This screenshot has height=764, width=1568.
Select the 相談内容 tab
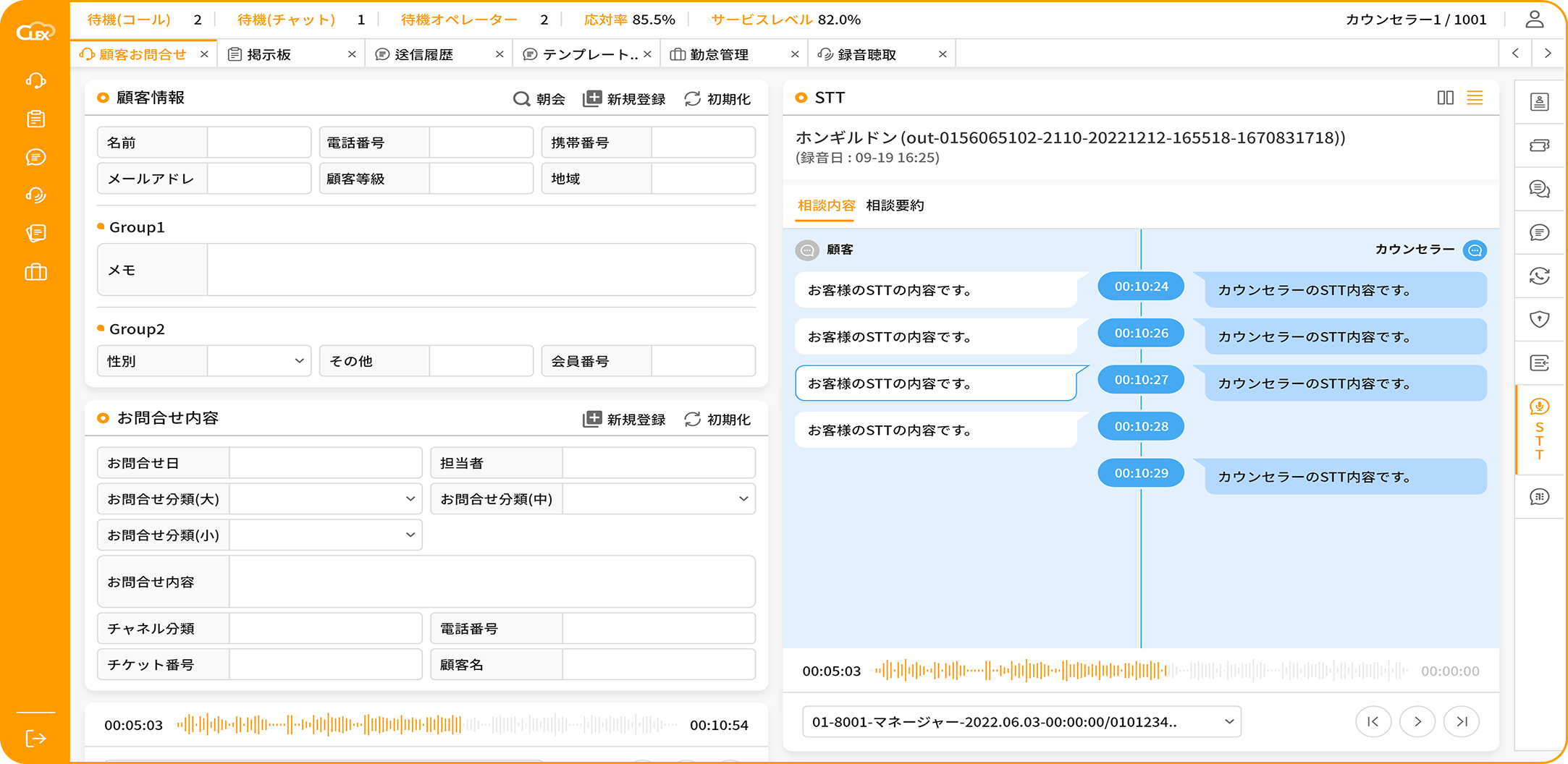(x=826, y=205)
